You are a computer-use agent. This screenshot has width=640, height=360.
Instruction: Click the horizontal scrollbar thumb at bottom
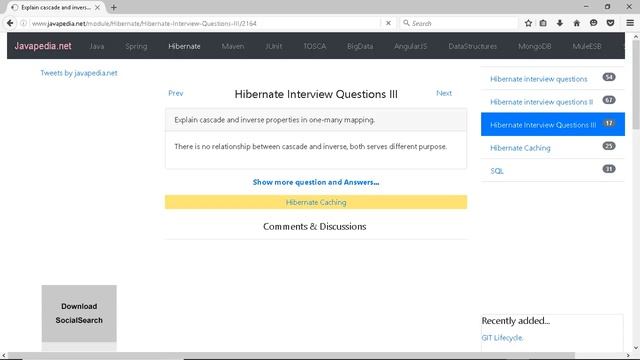pyautogui.click(x=292, y=356)
